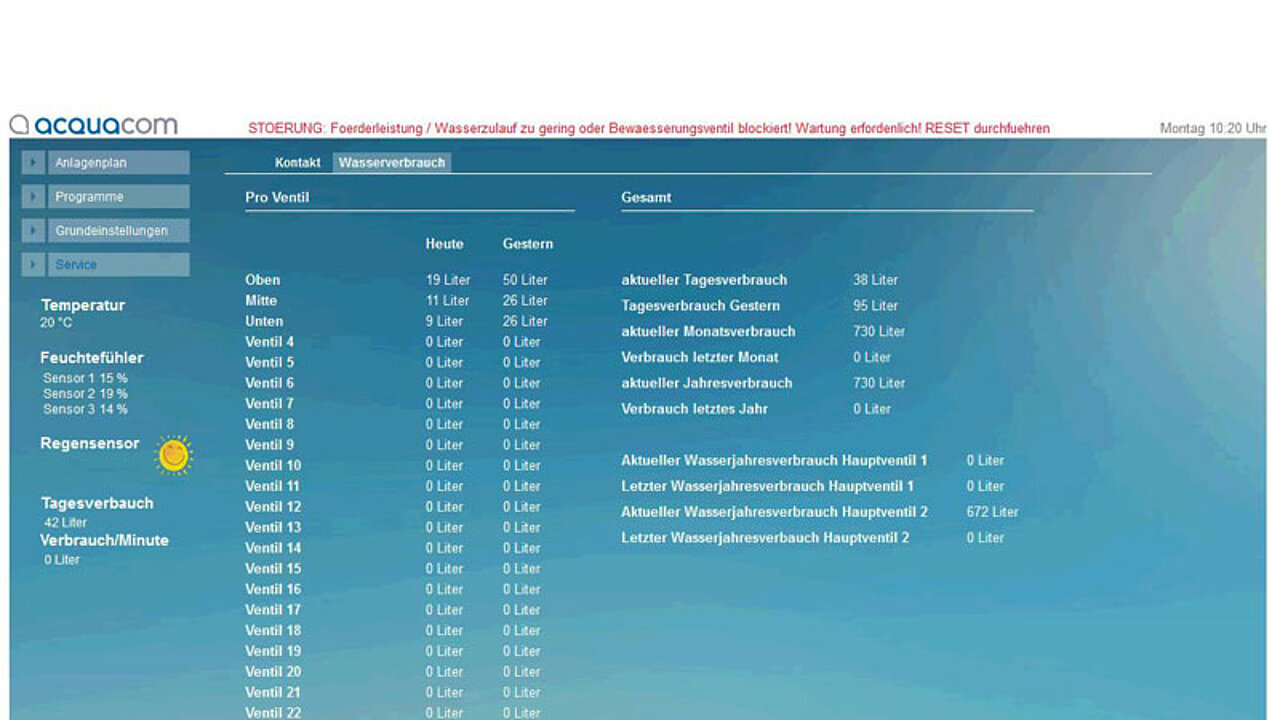Expand the arrow next to Programme
This screenshot has width=1280, height=720.
click(x=33, y=197)
